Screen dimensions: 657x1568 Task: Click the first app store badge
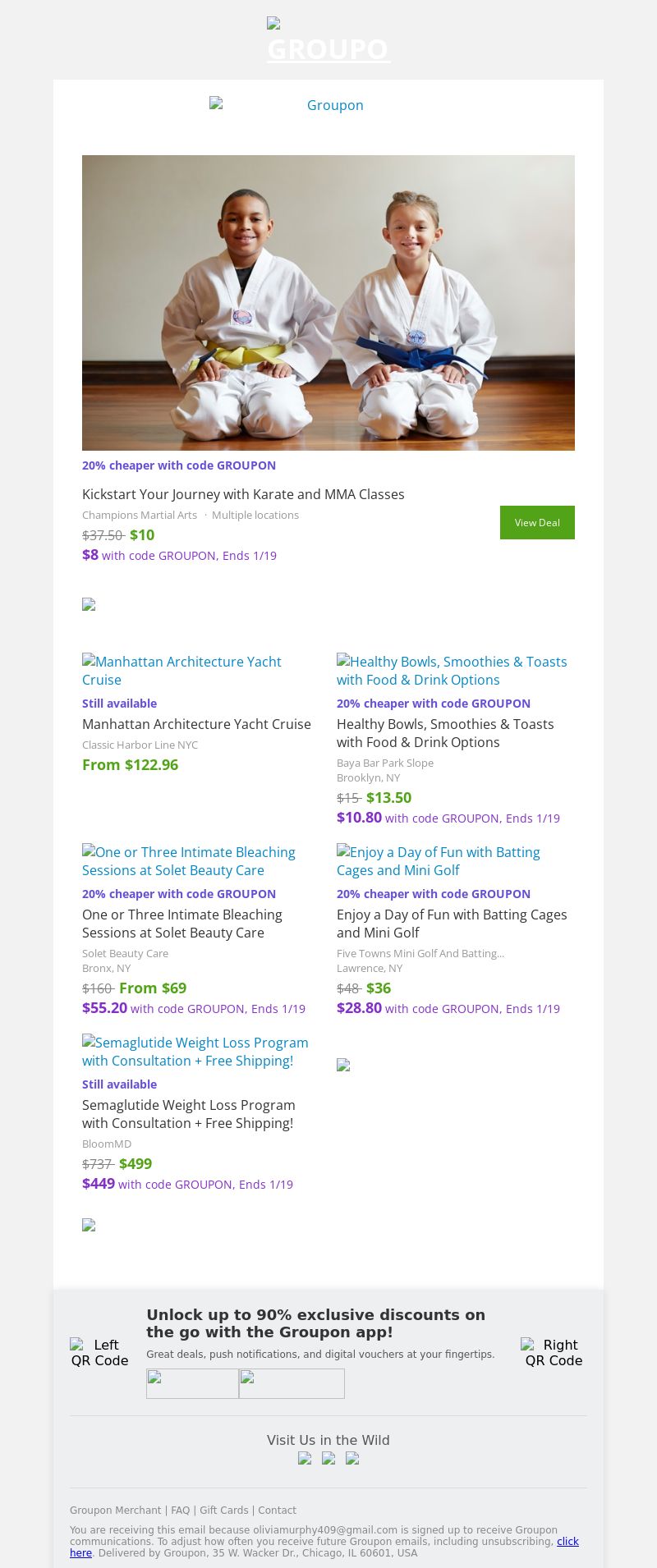pyautogui.click(x=192, y=1383)
